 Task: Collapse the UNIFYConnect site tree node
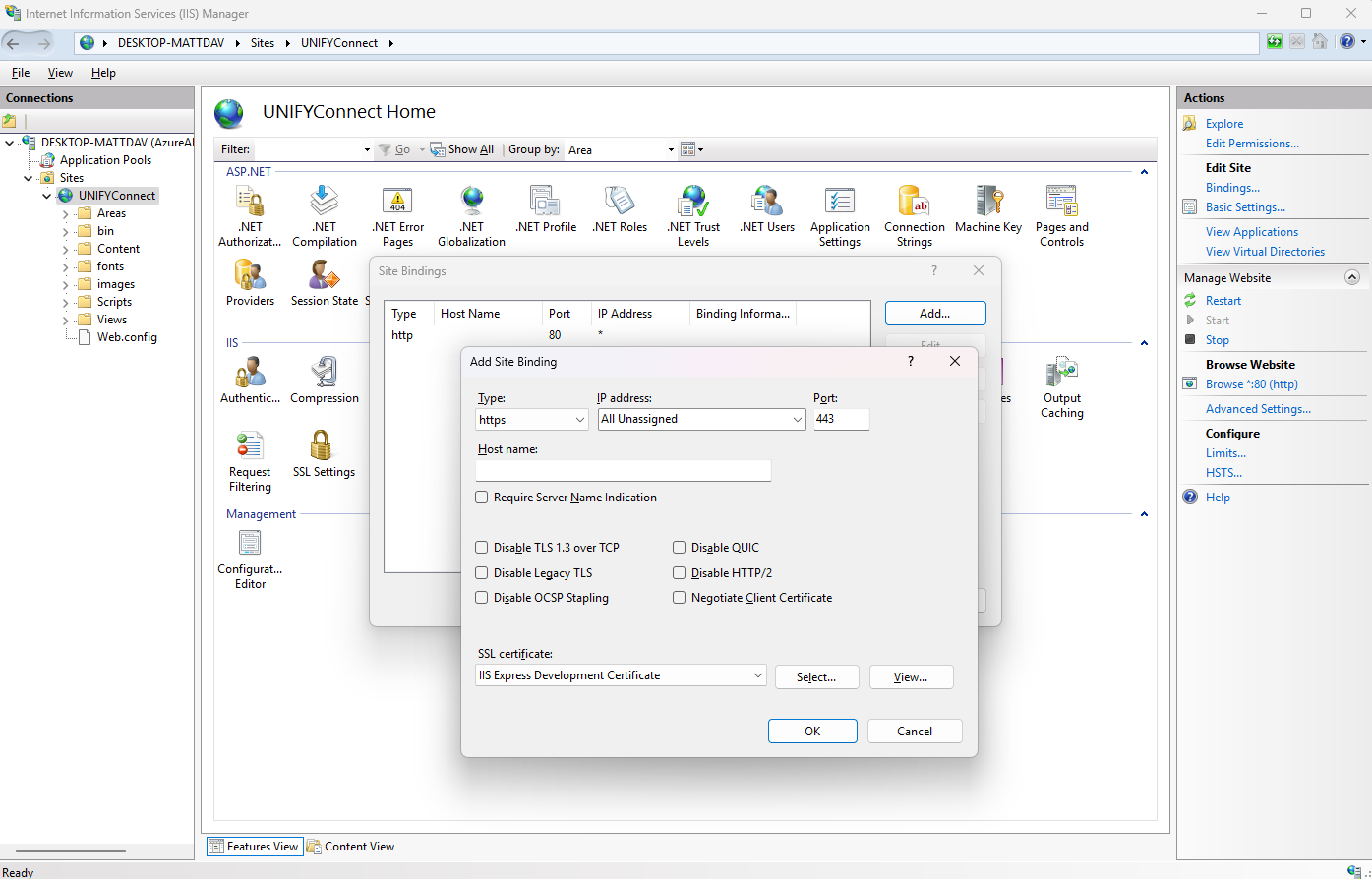[47, 196]
